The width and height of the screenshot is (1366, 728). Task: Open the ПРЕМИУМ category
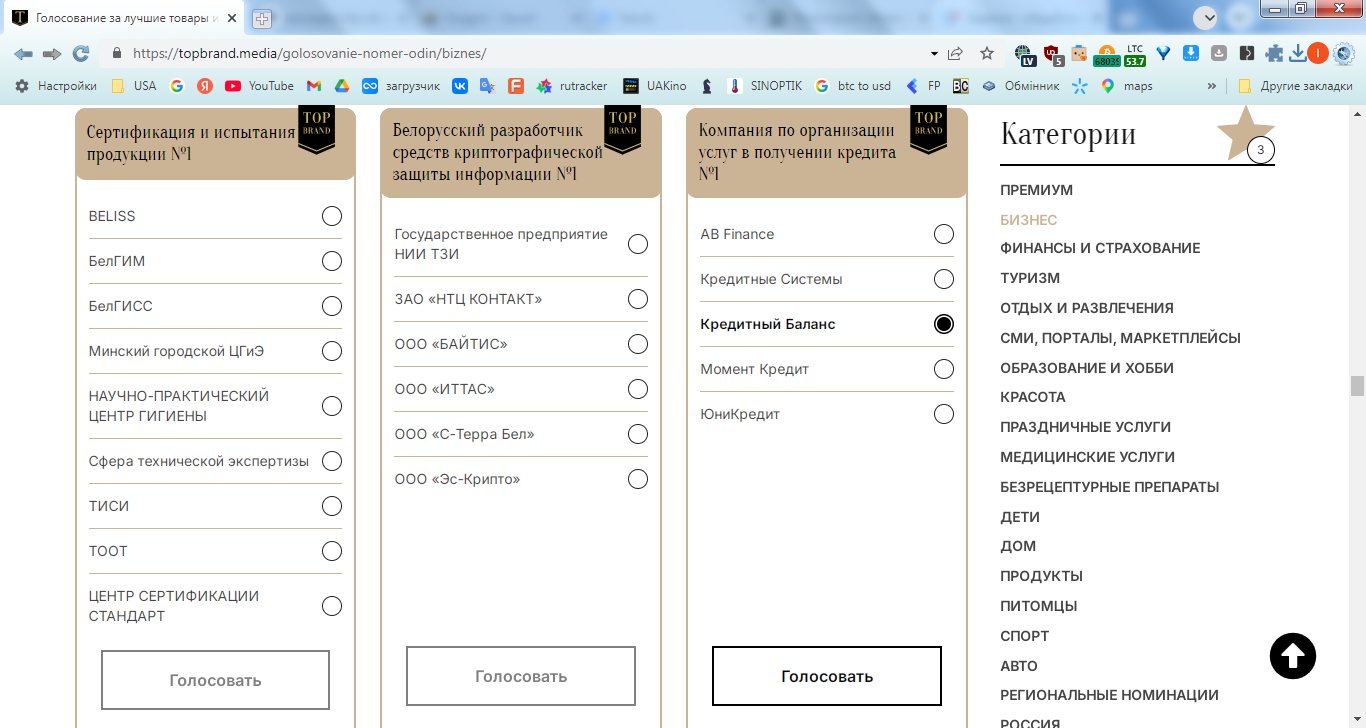[x=1036, y=190]
